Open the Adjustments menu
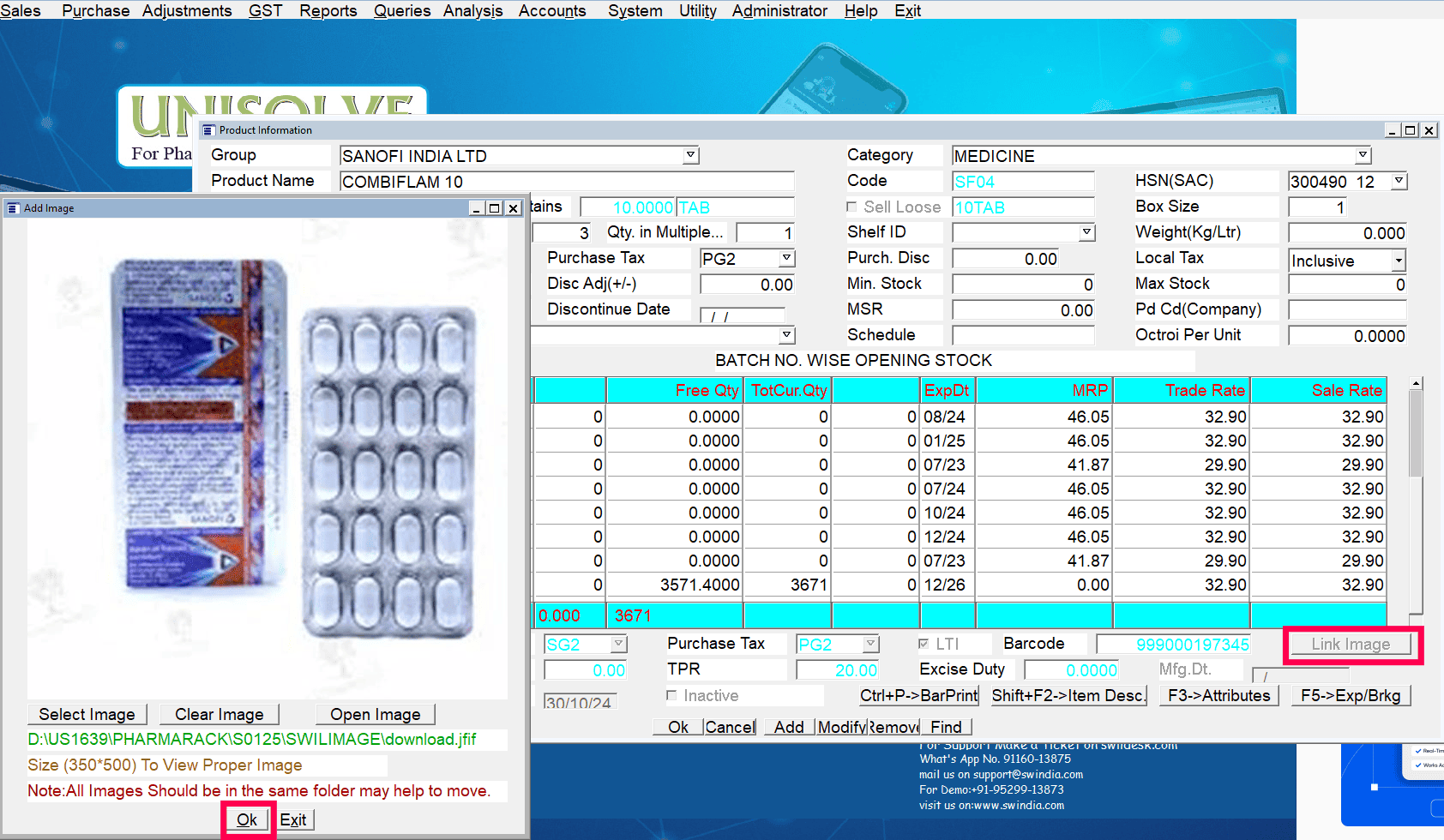The height and width of the screenshot is (840, 1444). click(187, 10)
